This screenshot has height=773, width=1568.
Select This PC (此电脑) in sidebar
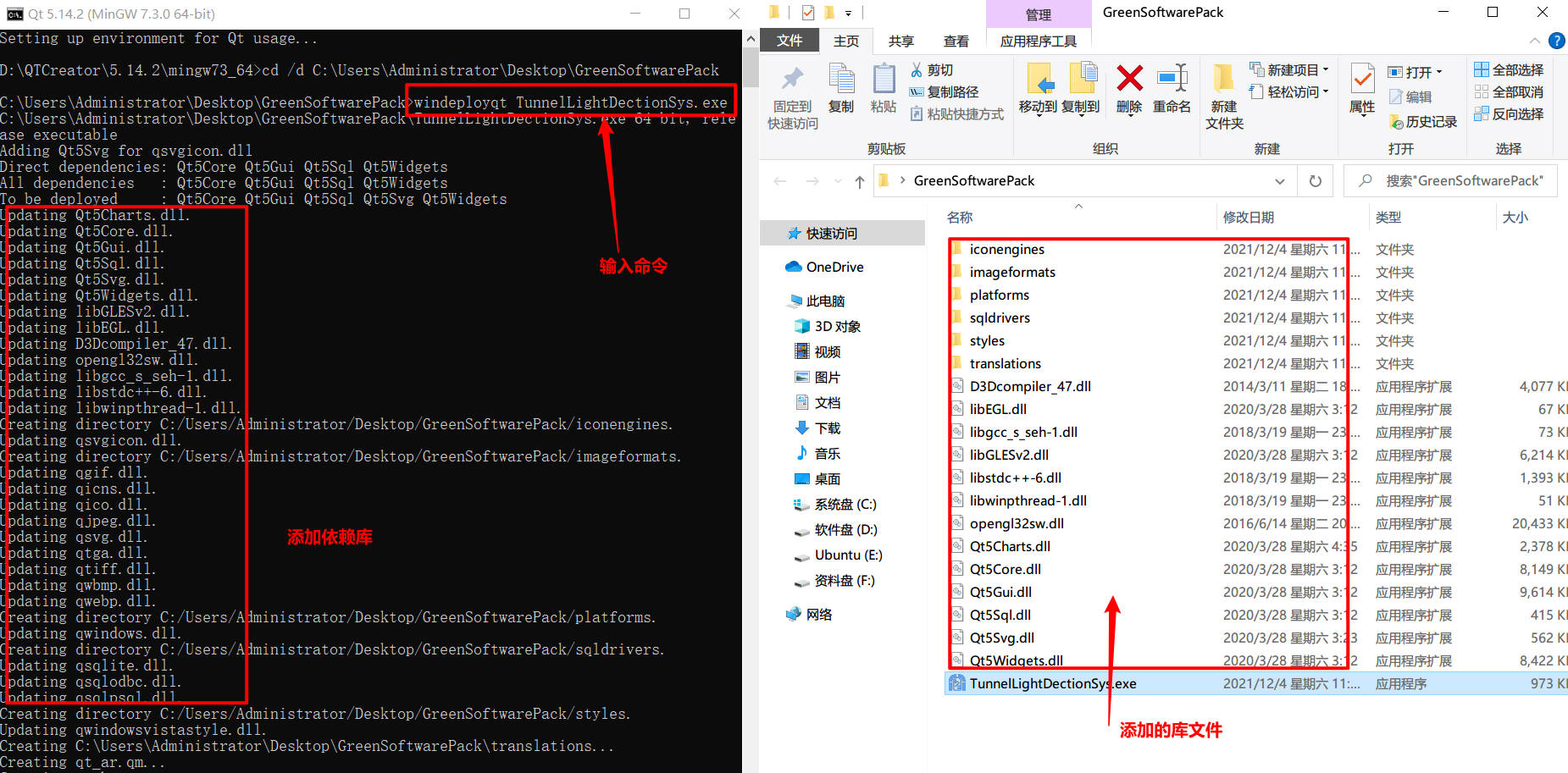pyautogui.click(x=816, y=301)
